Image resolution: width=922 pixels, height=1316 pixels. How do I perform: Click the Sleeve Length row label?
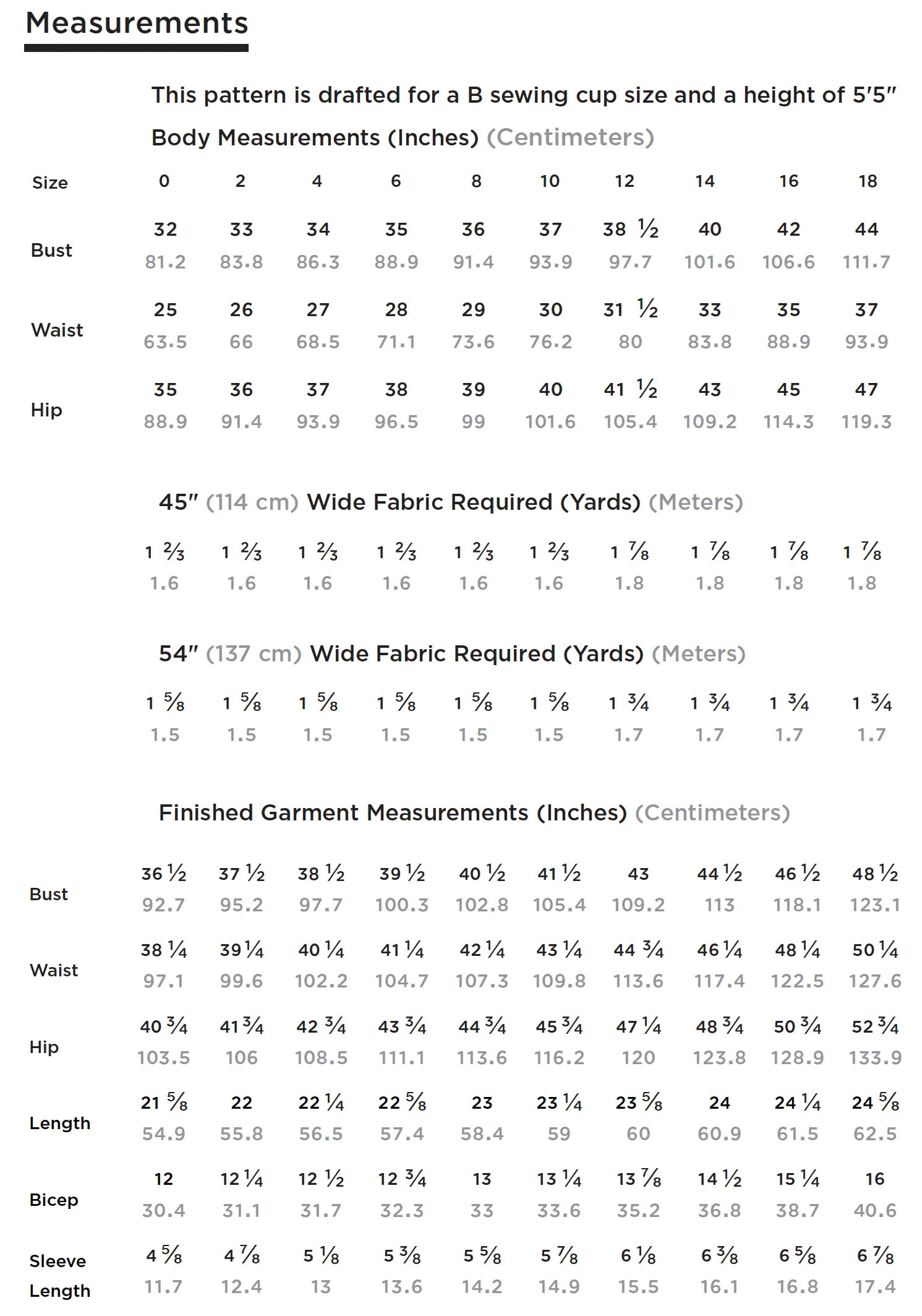coord(60,1276)
